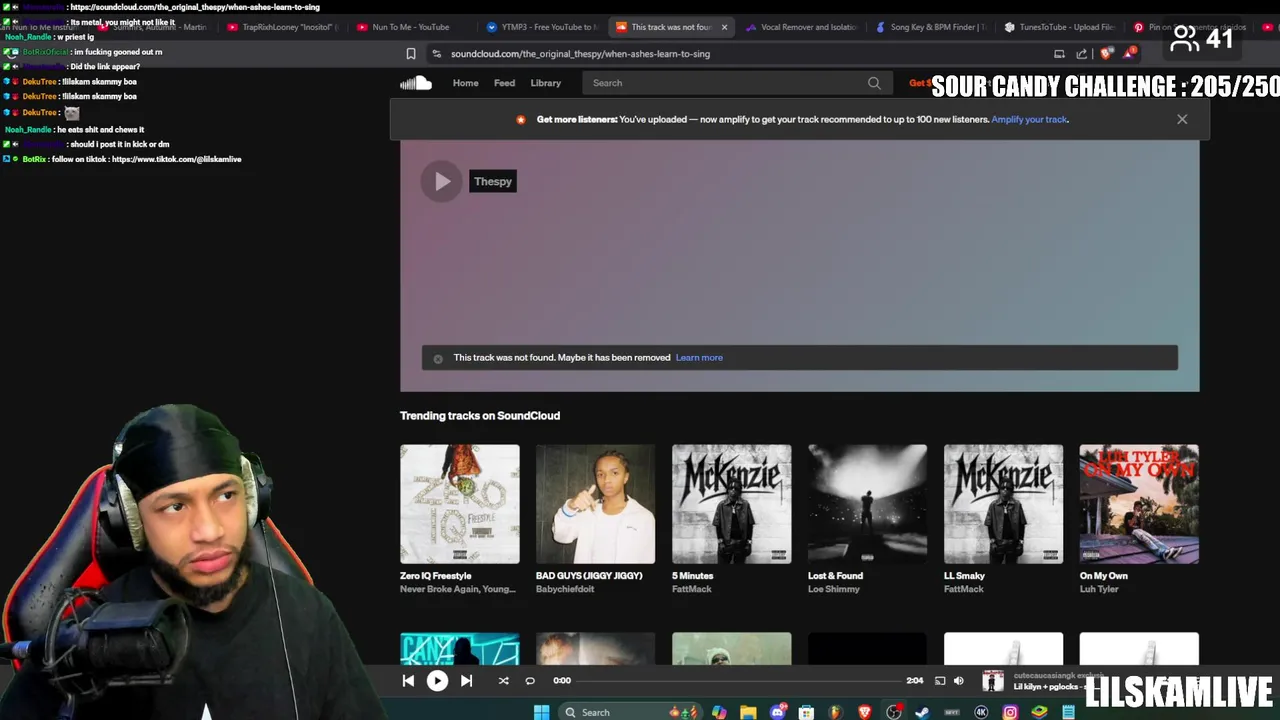
Task: Click the browser address bar URL
Action: tap(580, 54)
